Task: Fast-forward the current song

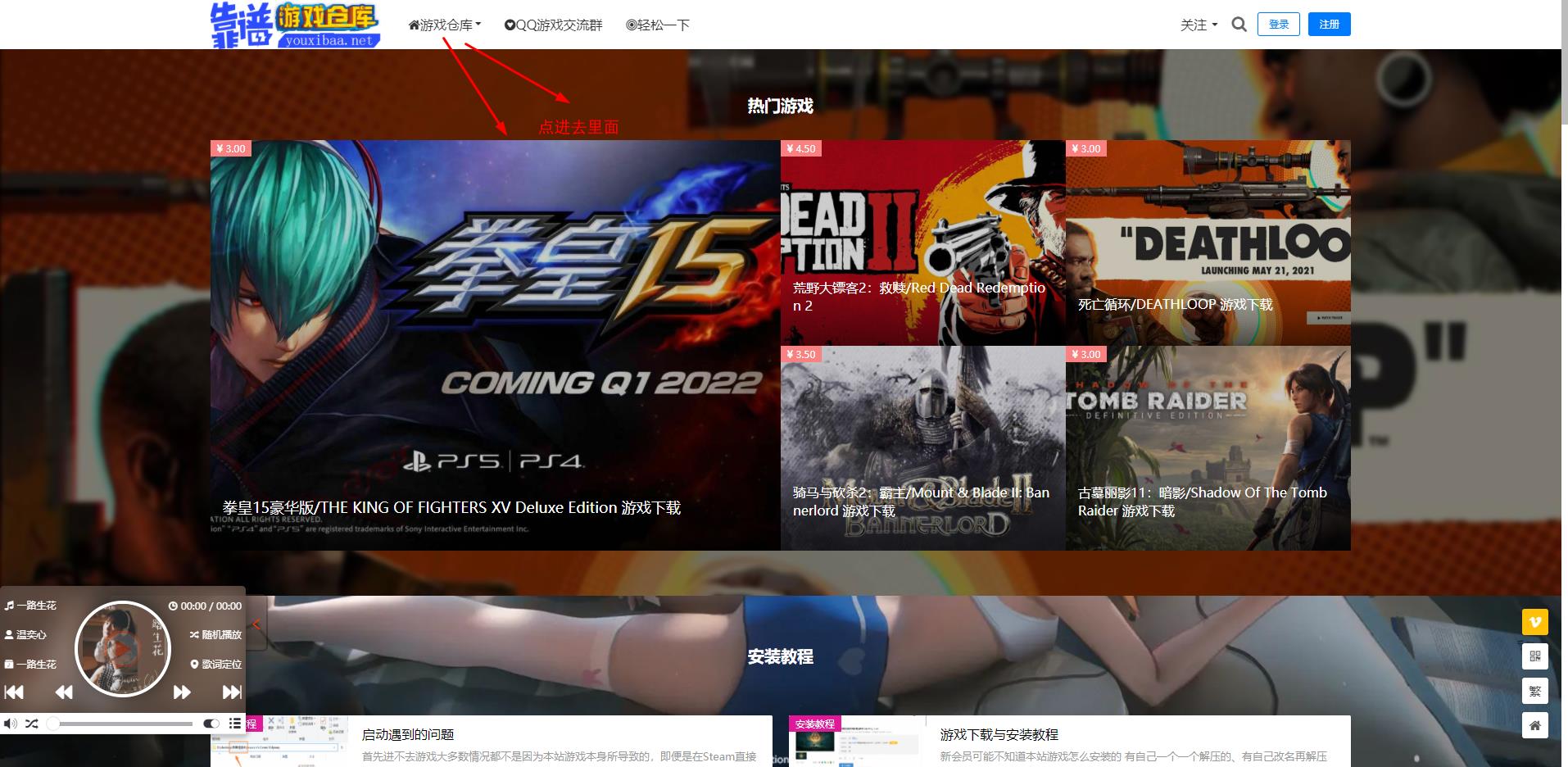Action: (x=182, y=692)
